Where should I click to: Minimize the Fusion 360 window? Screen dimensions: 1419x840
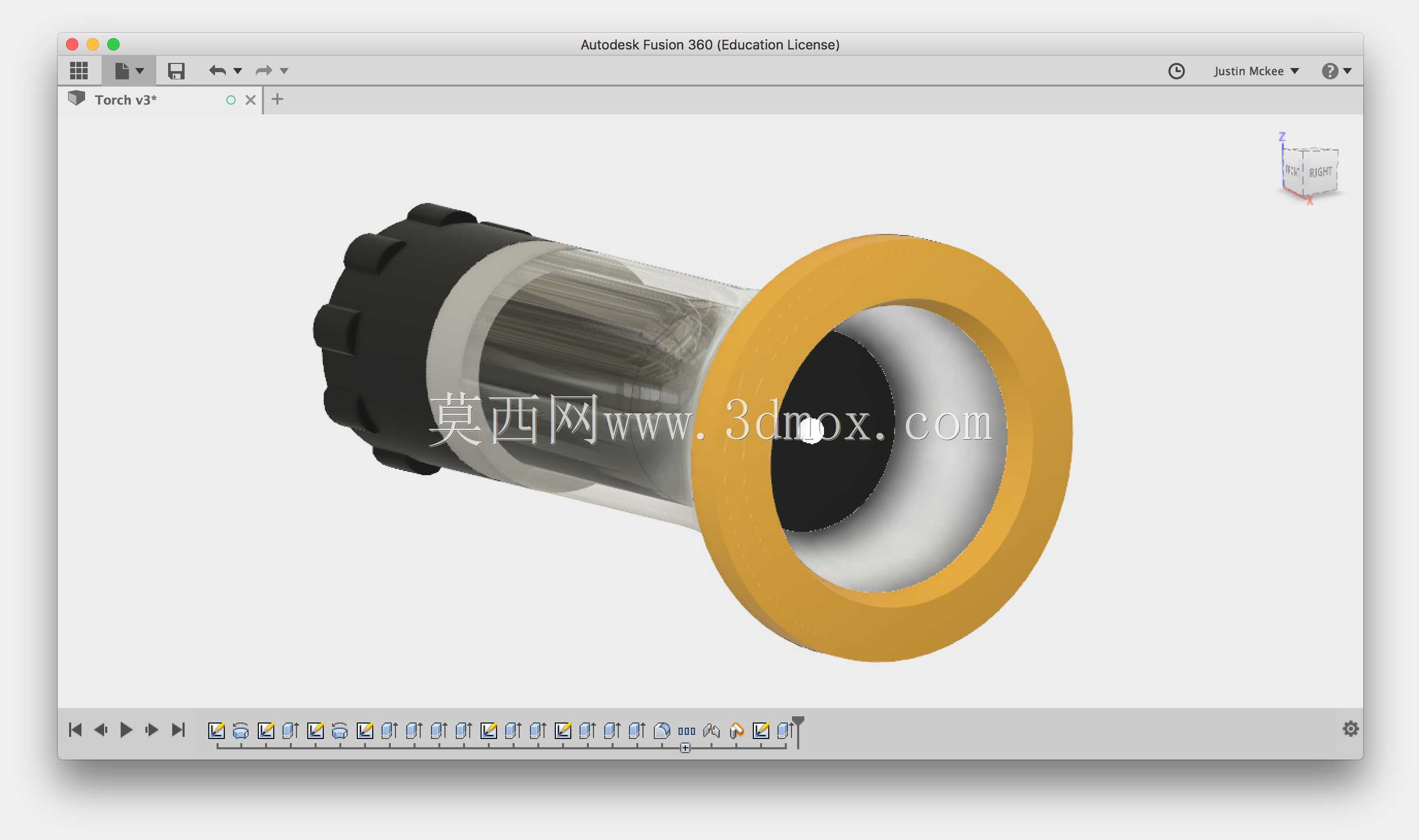(93, 44)
